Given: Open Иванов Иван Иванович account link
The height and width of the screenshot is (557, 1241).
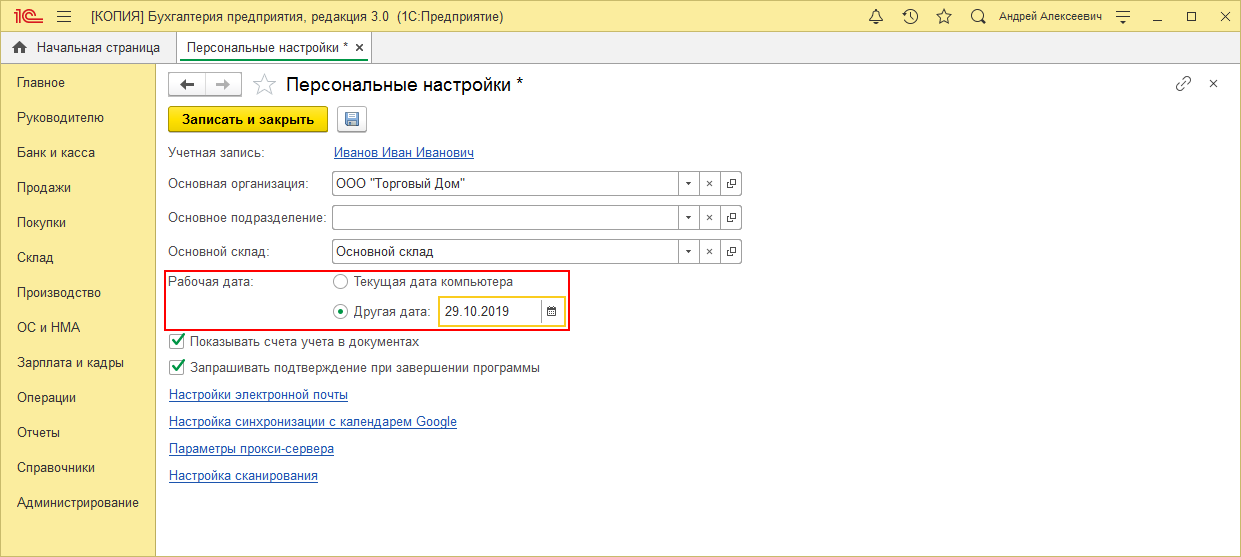Looking at the screenshot, I should (x=404, y=153).
